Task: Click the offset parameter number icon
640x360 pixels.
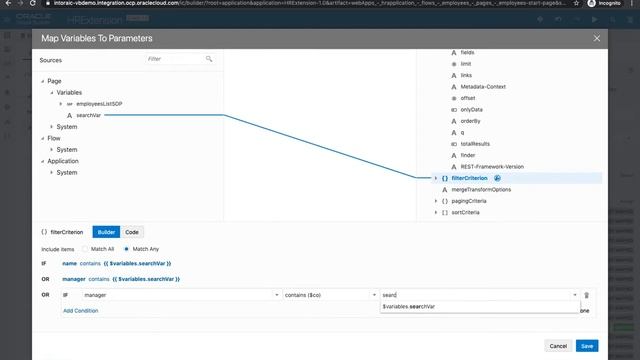Action: [454, 98]
